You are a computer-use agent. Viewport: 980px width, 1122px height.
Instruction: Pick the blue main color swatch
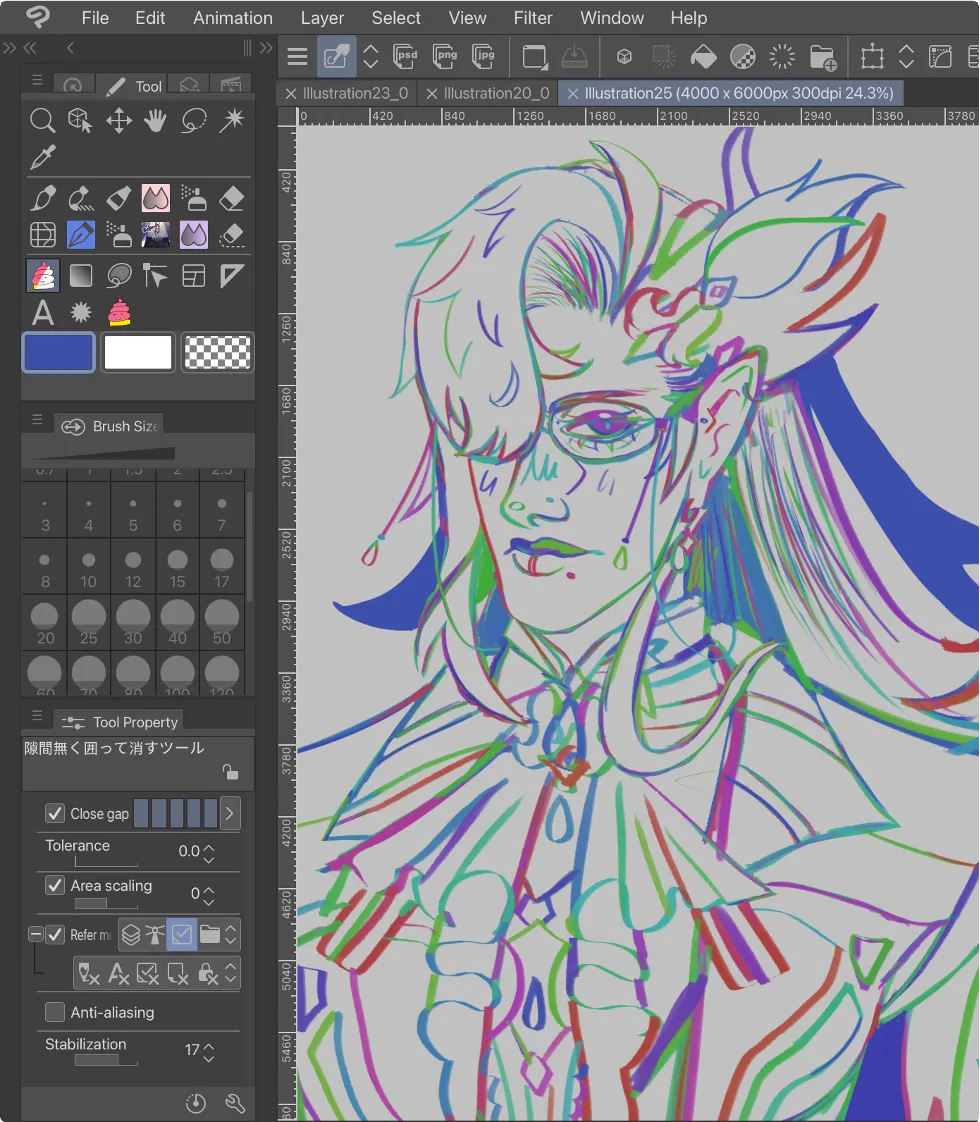[x=59, y=352]
